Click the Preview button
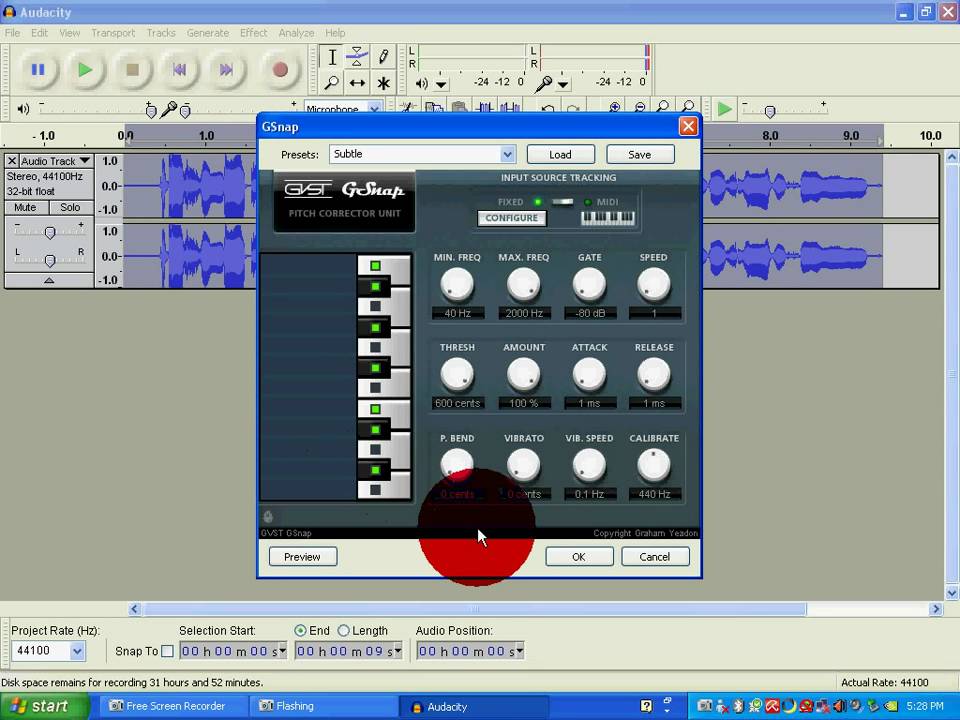The height and width of the screenshot is (720, 960). pyautogui.click(x=302, y=557)
